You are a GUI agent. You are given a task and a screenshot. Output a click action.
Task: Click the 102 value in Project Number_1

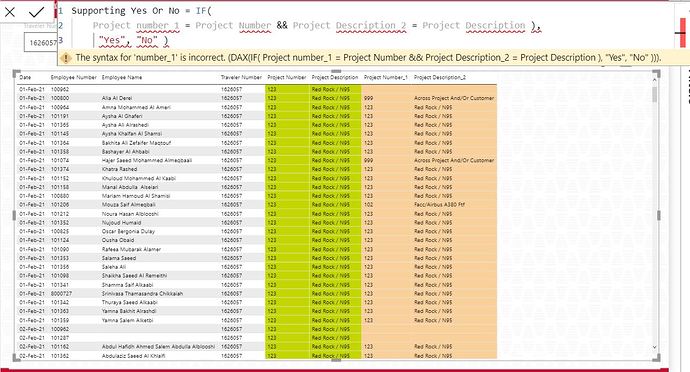tap(368, 205)
